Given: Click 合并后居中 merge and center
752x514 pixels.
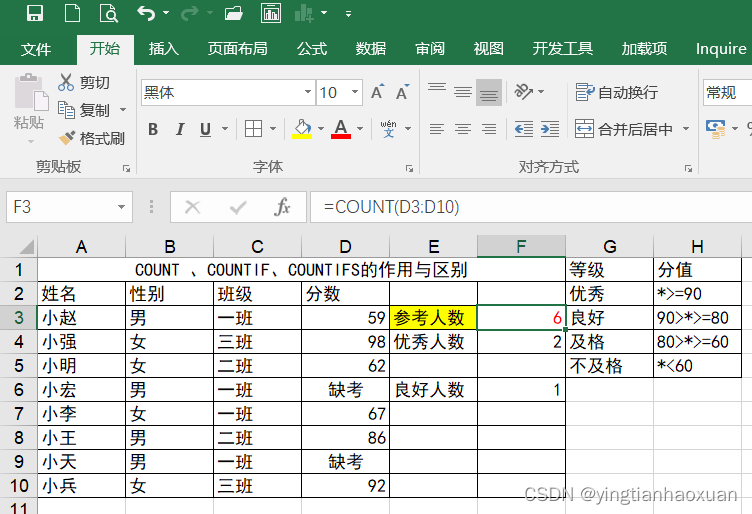Looking at the screenshot, I should click(x=624, y=128).
